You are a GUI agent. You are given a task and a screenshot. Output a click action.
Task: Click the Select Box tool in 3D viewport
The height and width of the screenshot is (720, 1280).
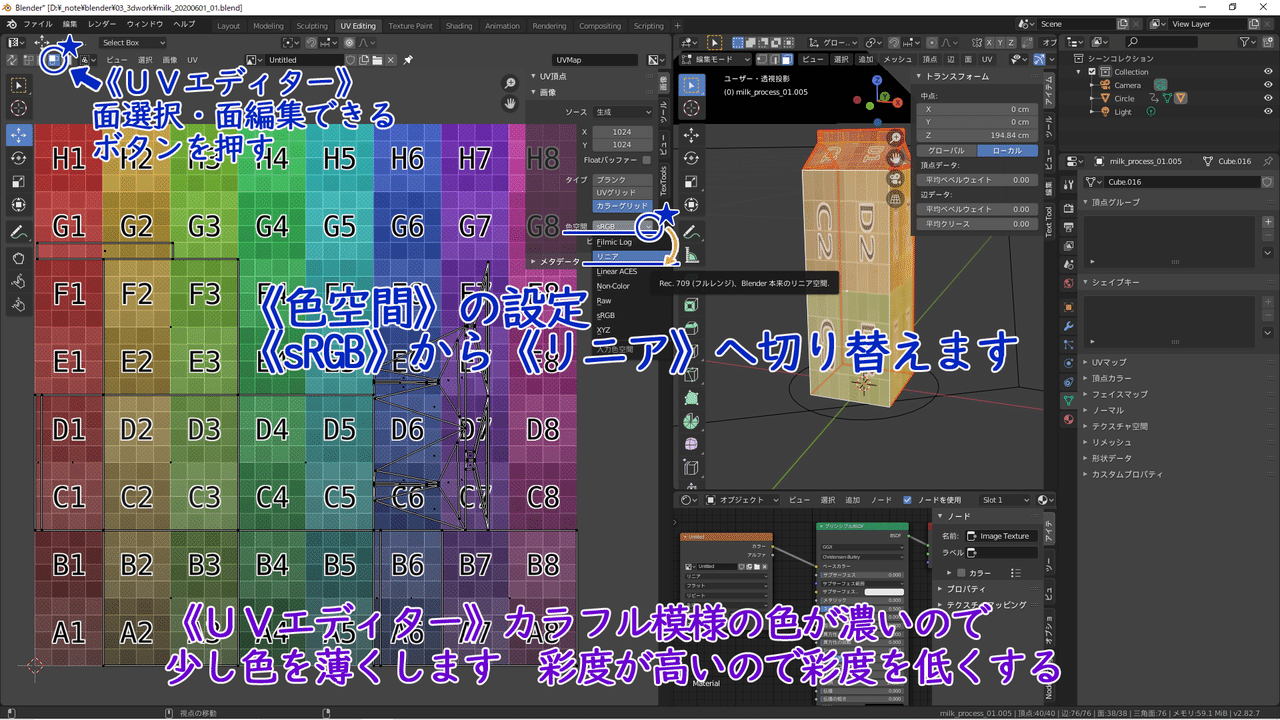click(x=691, y=85)
